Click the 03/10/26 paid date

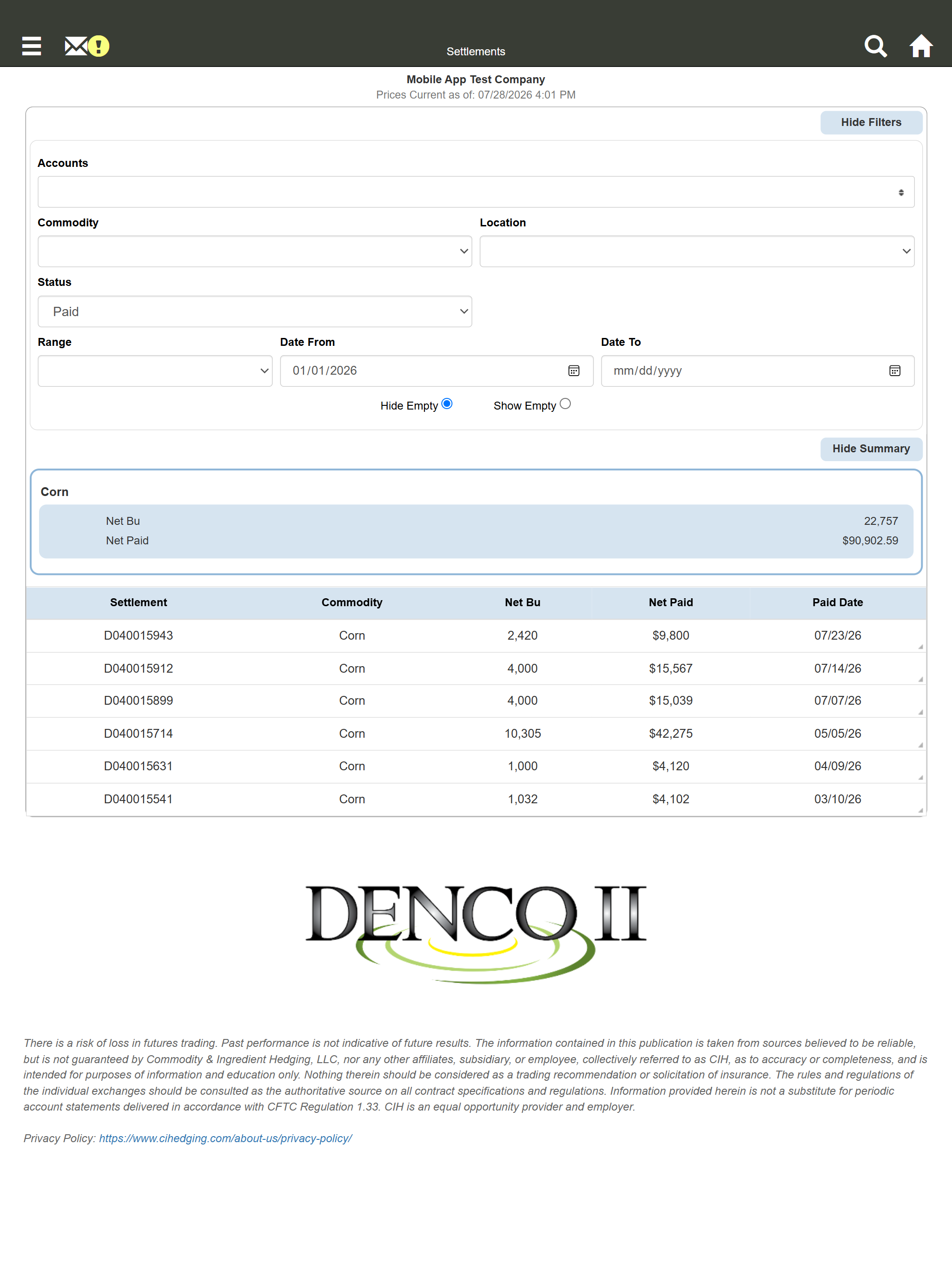(x=837, y=799)
